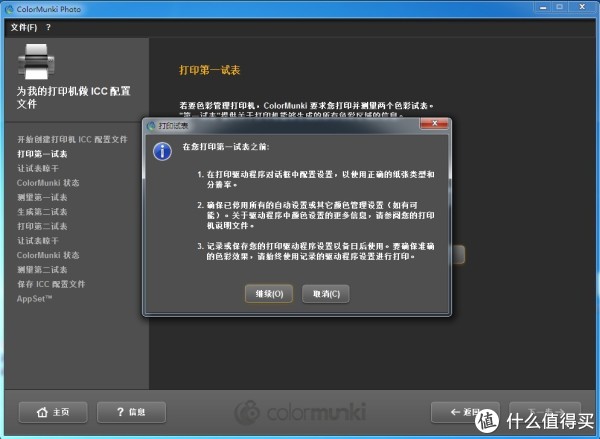Click the 主页 home button
Viewport: 600px width, 439px height.
(x=53, y=412)
